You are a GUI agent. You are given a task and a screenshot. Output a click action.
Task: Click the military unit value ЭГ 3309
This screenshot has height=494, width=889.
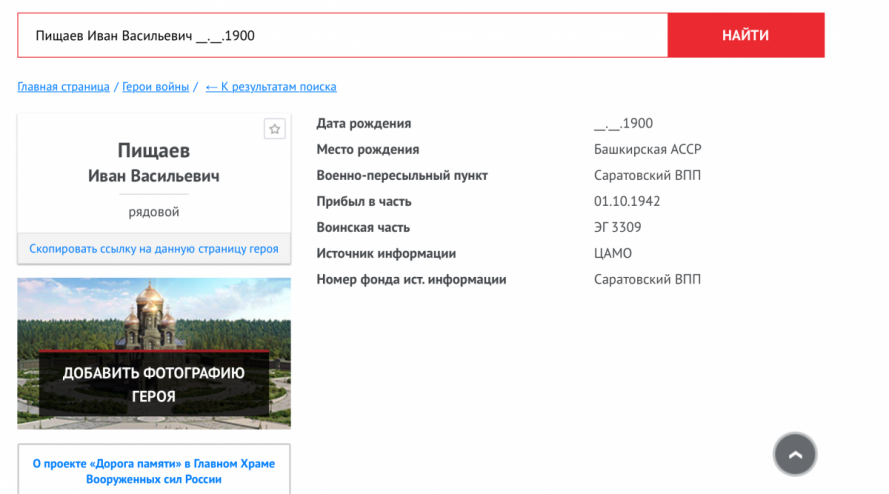click(617, 228)
